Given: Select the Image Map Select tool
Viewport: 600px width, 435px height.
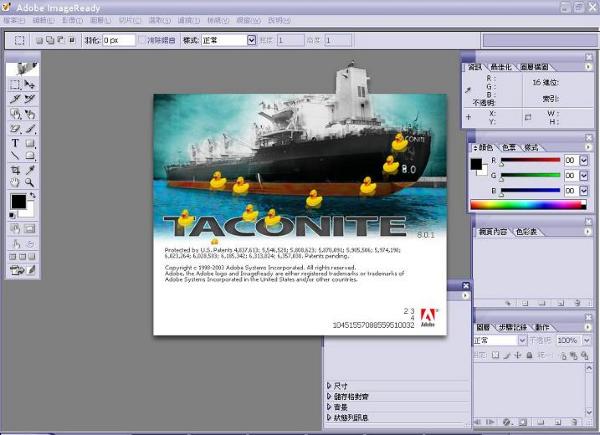Looking at the screenshot, I should pos(30,114).
